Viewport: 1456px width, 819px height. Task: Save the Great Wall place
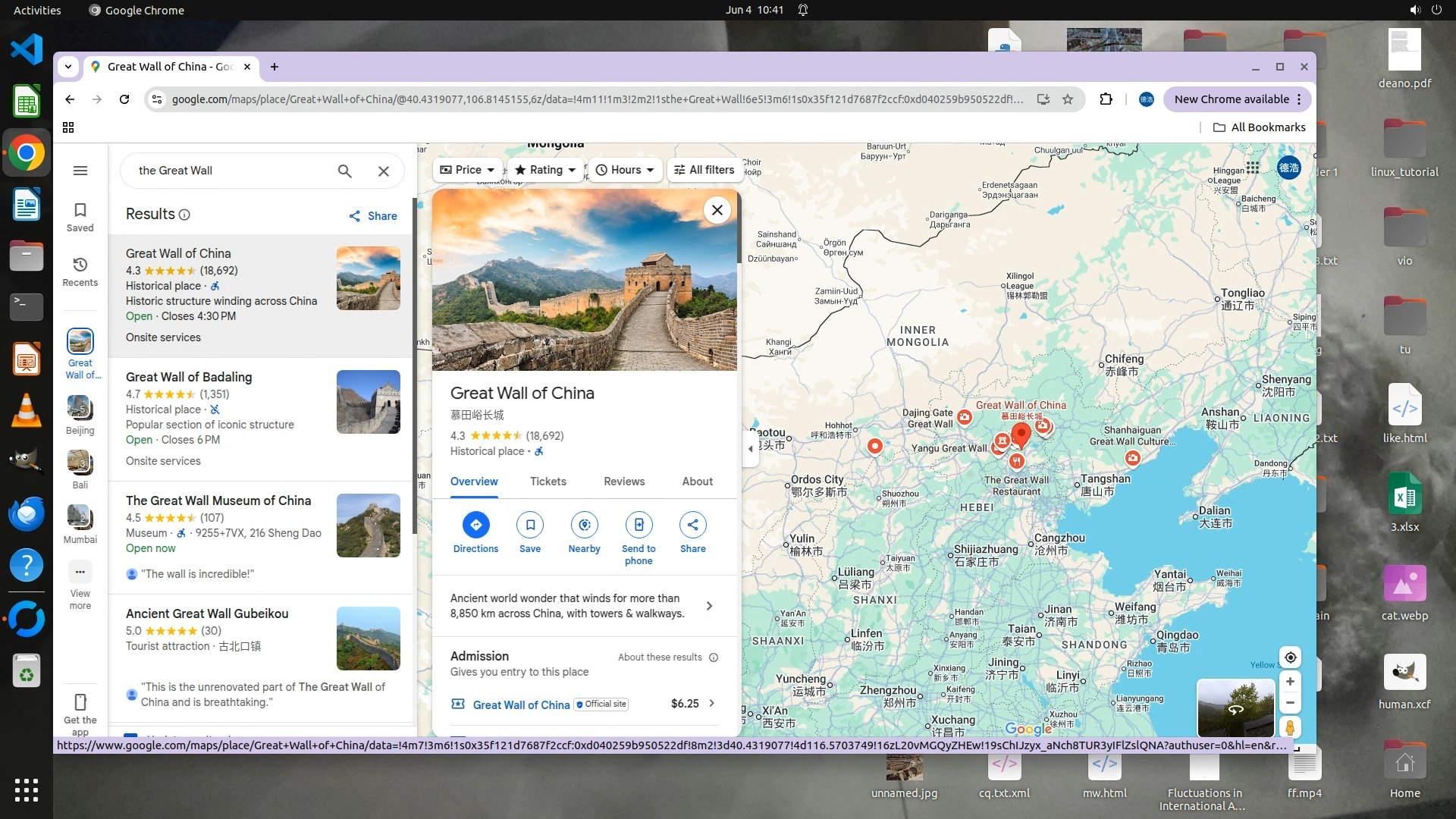tap(530, 525)
